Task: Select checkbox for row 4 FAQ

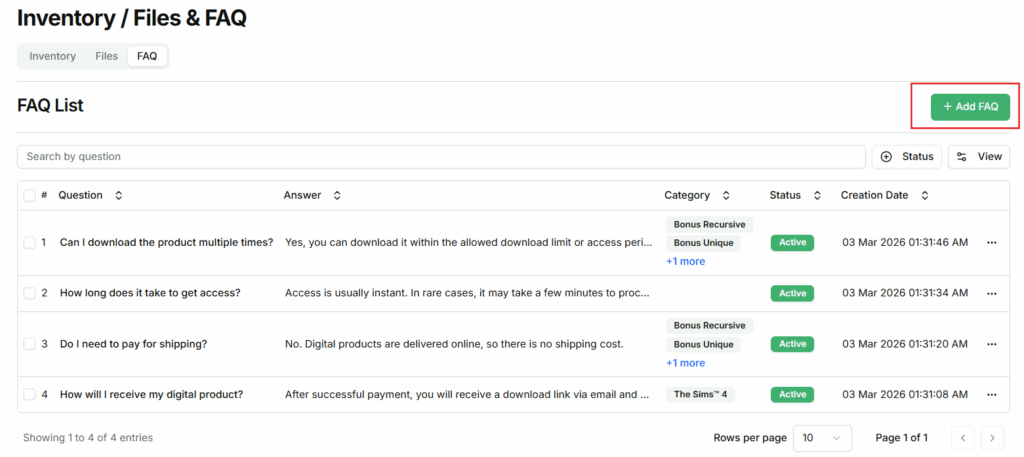Action: [x=29, y=394]
